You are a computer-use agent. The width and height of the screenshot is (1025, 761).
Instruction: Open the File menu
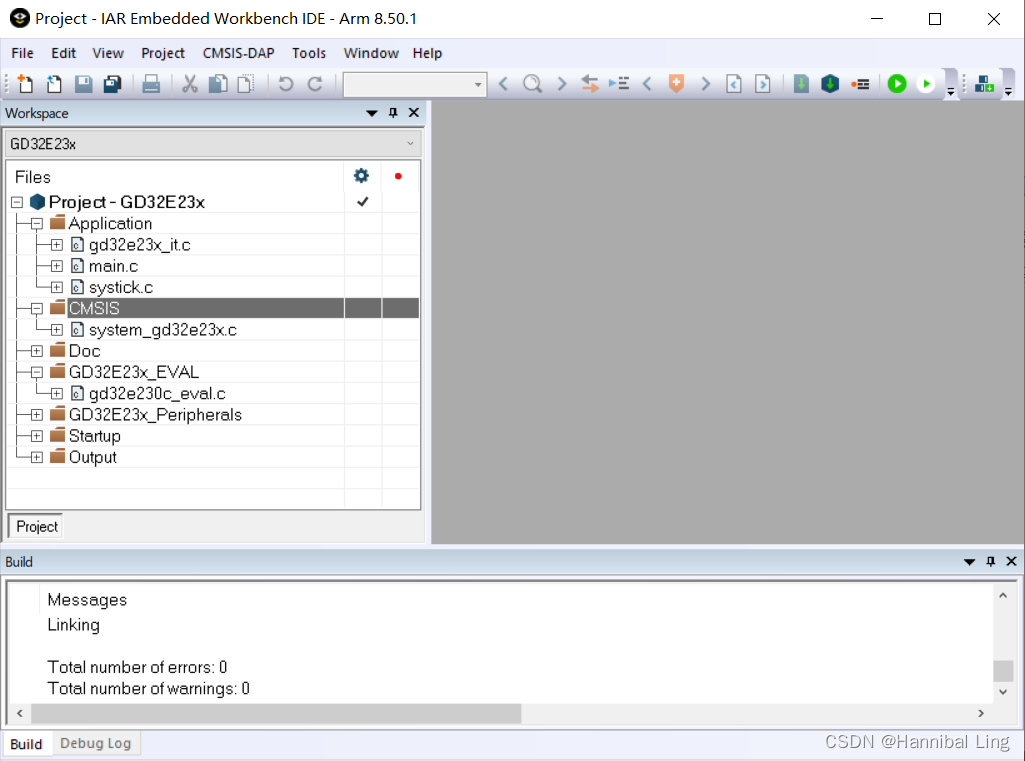[22, 53]
